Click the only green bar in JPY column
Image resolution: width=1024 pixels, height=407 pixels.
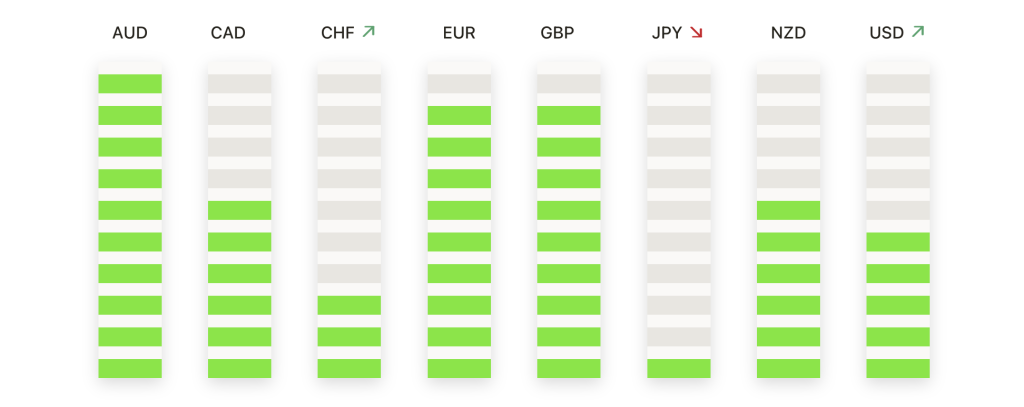tap(679, 368)
